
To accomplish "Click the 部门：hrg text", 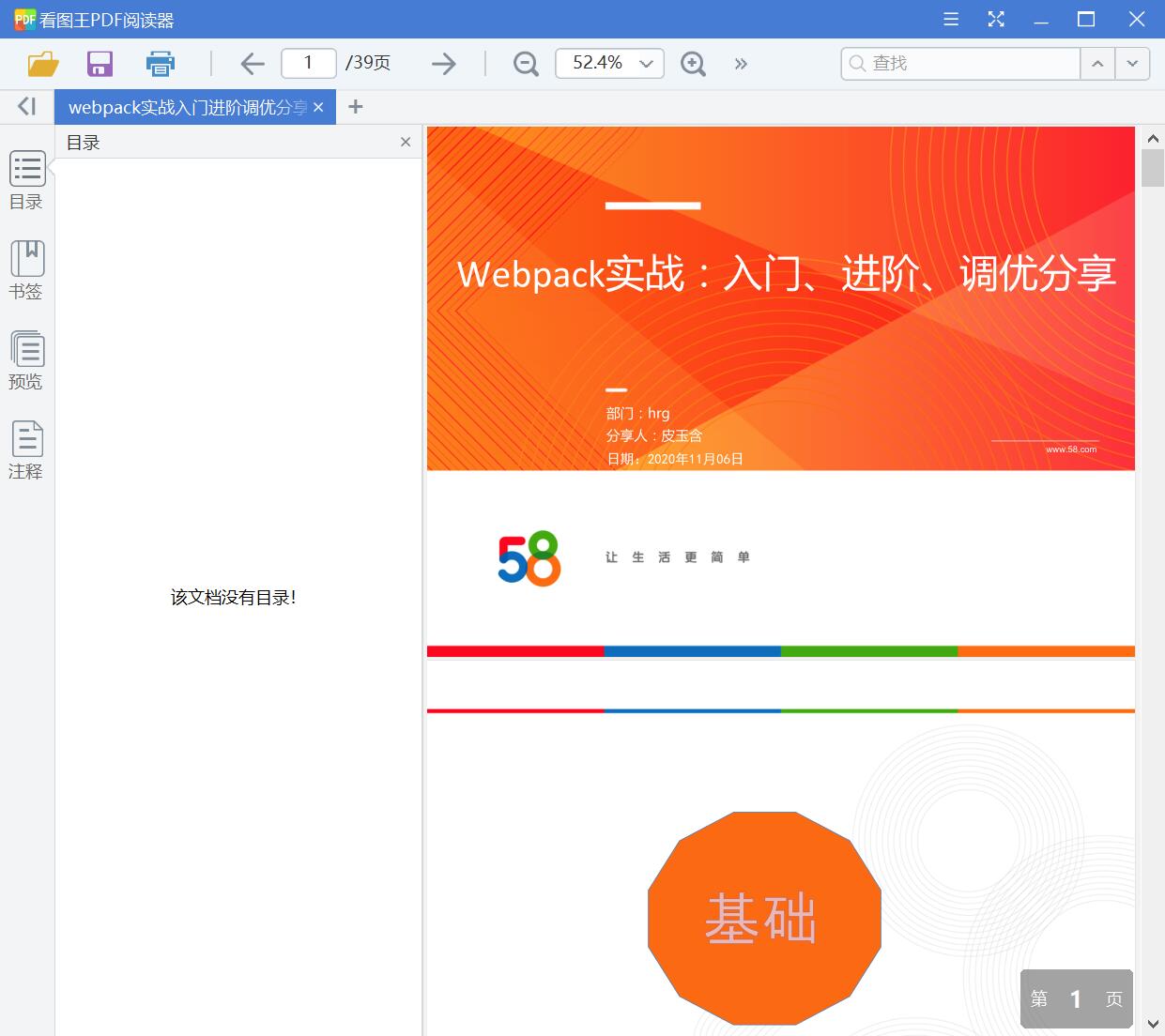I will tap(638, 413).
